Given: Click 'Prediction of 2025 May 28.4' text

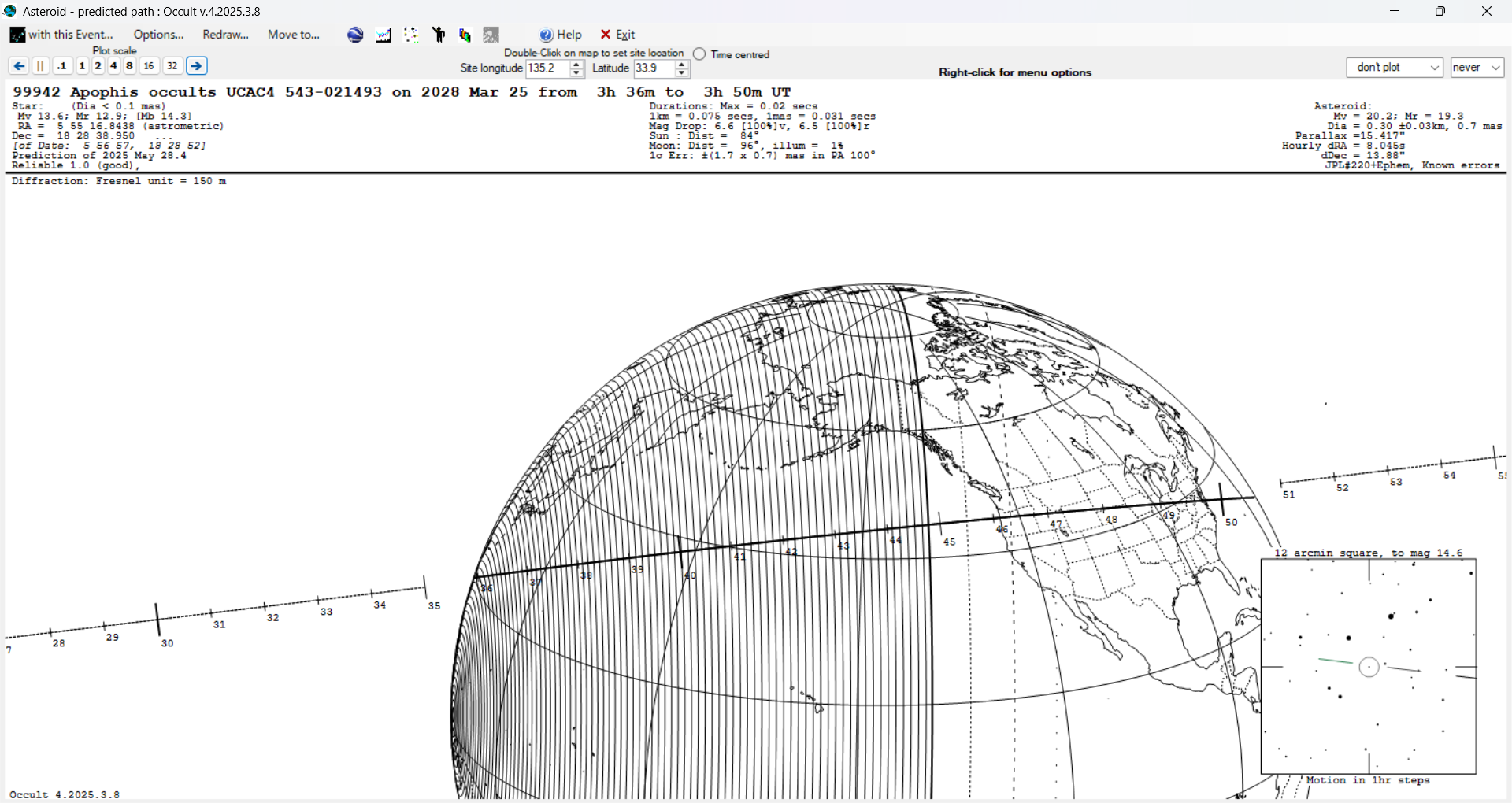Looking at the screenshot, I should 99,156.
